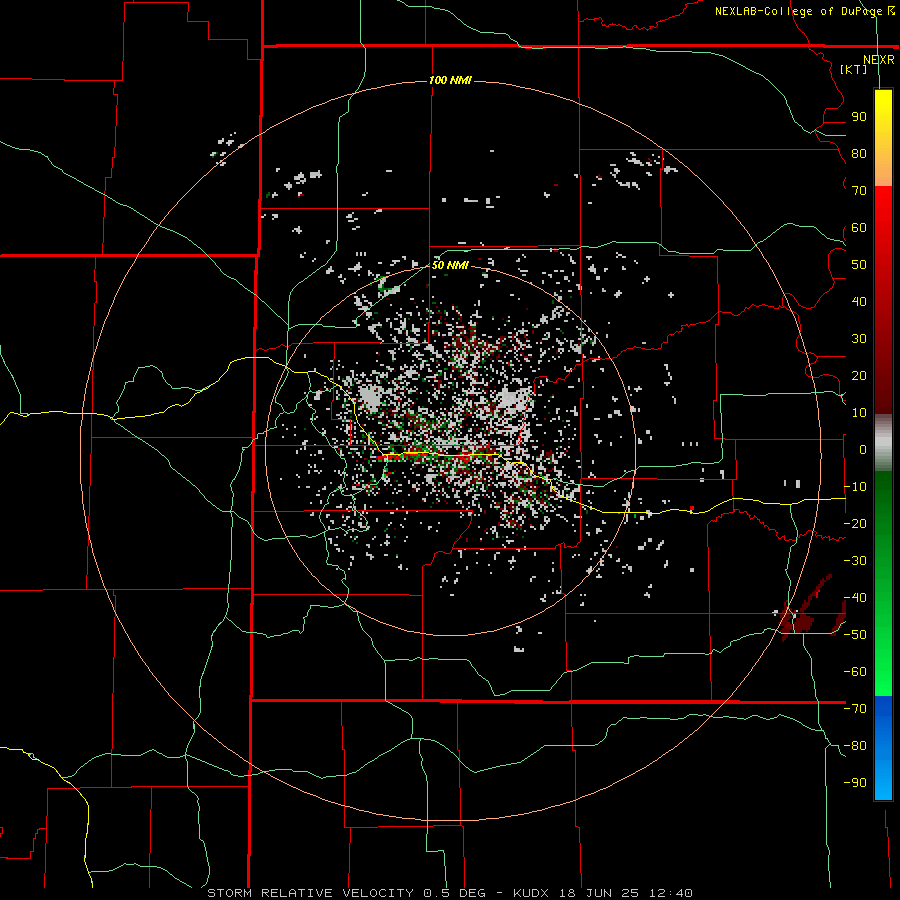Viewport: 900px width, 900px height.
Task: Click the "KUDX" radar site identifier
Action: [531, 893]
